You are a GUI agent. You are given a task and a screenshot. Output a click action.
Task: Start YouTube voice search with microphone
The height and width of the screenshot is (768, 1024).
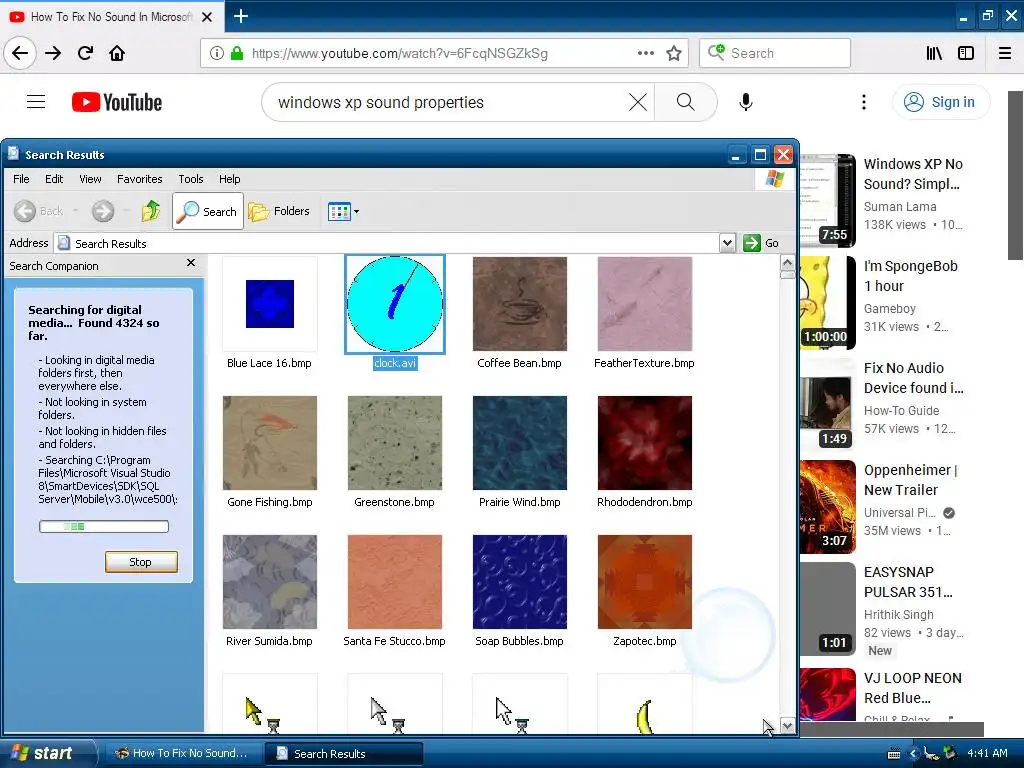pos(746,102)
